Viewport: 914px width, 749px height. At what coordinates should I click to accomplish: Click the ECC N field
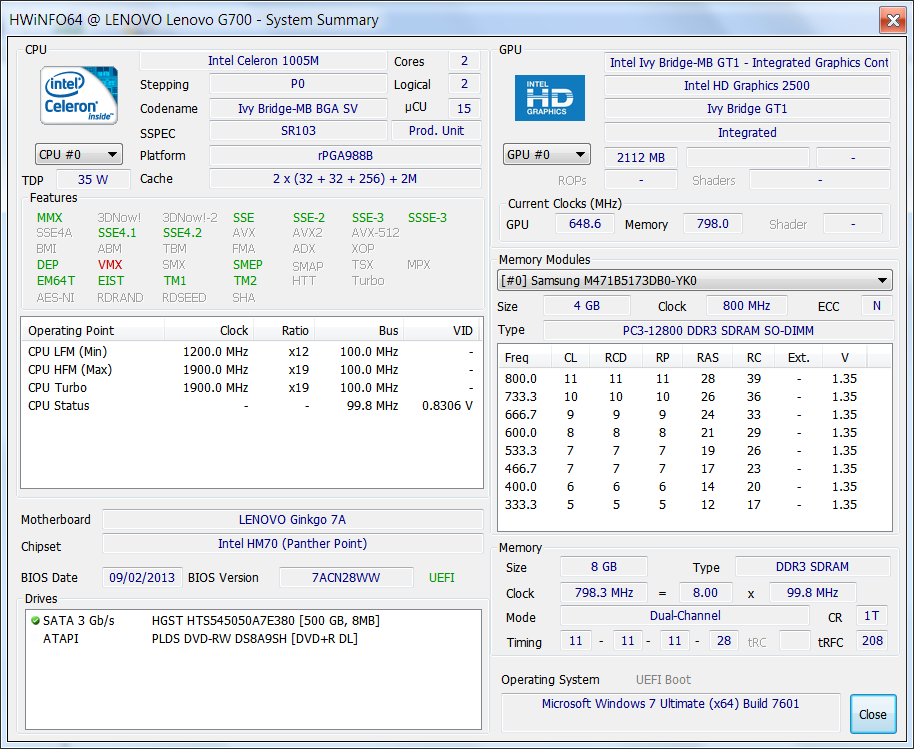[x=877, y=305]
